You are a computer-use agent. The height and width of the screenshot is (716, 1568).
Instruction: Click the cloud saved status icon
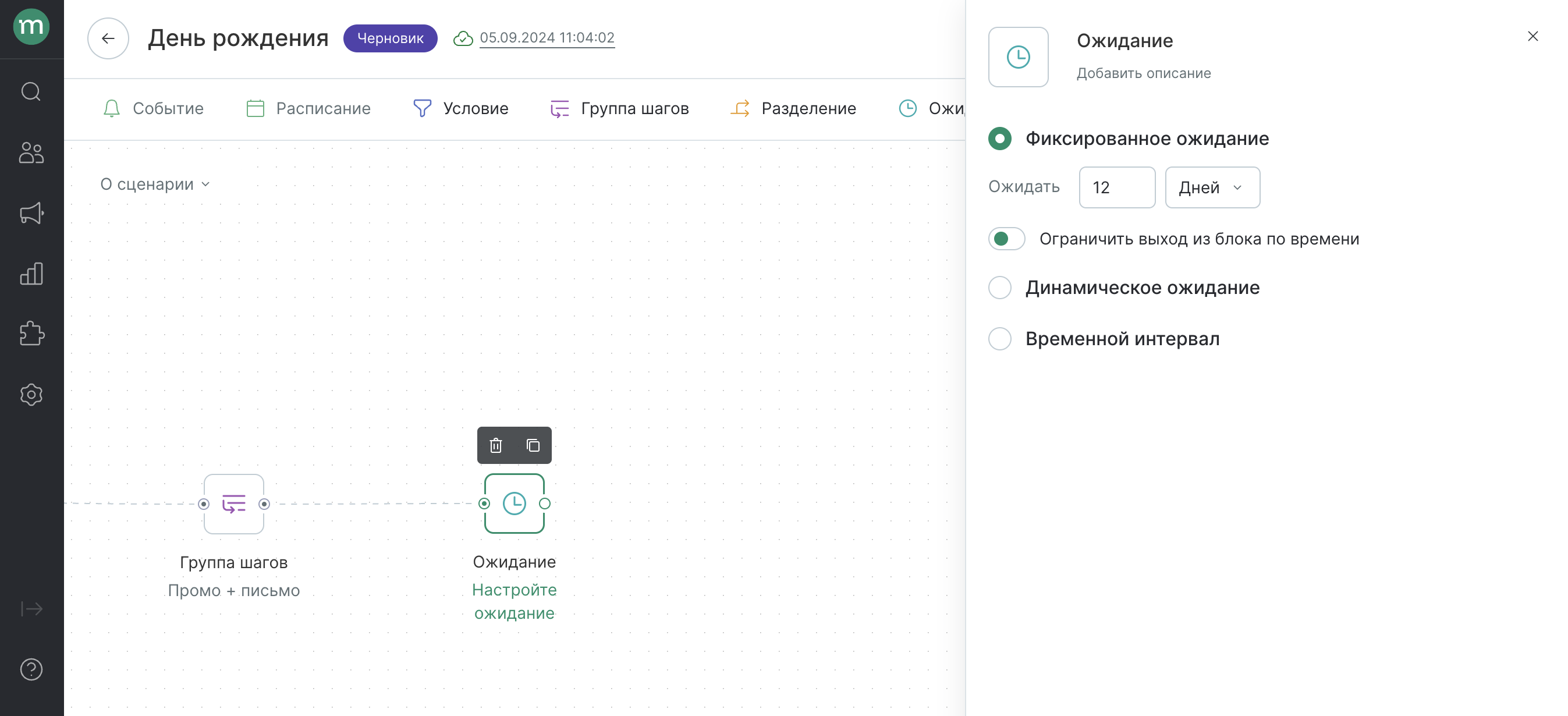[x=463, y=38]
